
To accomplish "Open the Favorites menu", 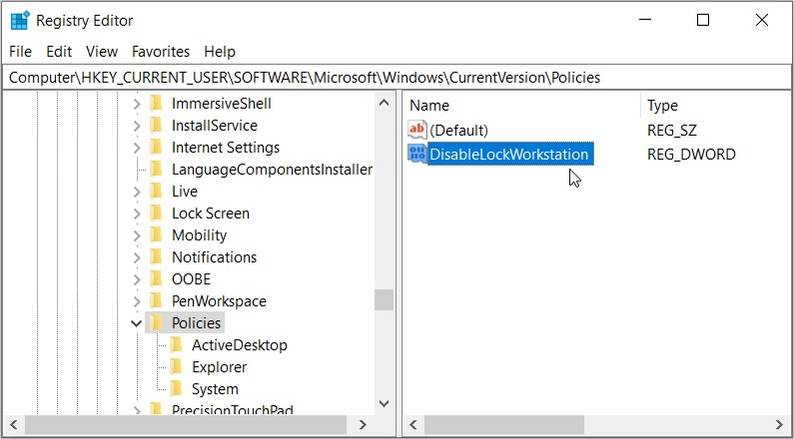I will tap(160, 51).
